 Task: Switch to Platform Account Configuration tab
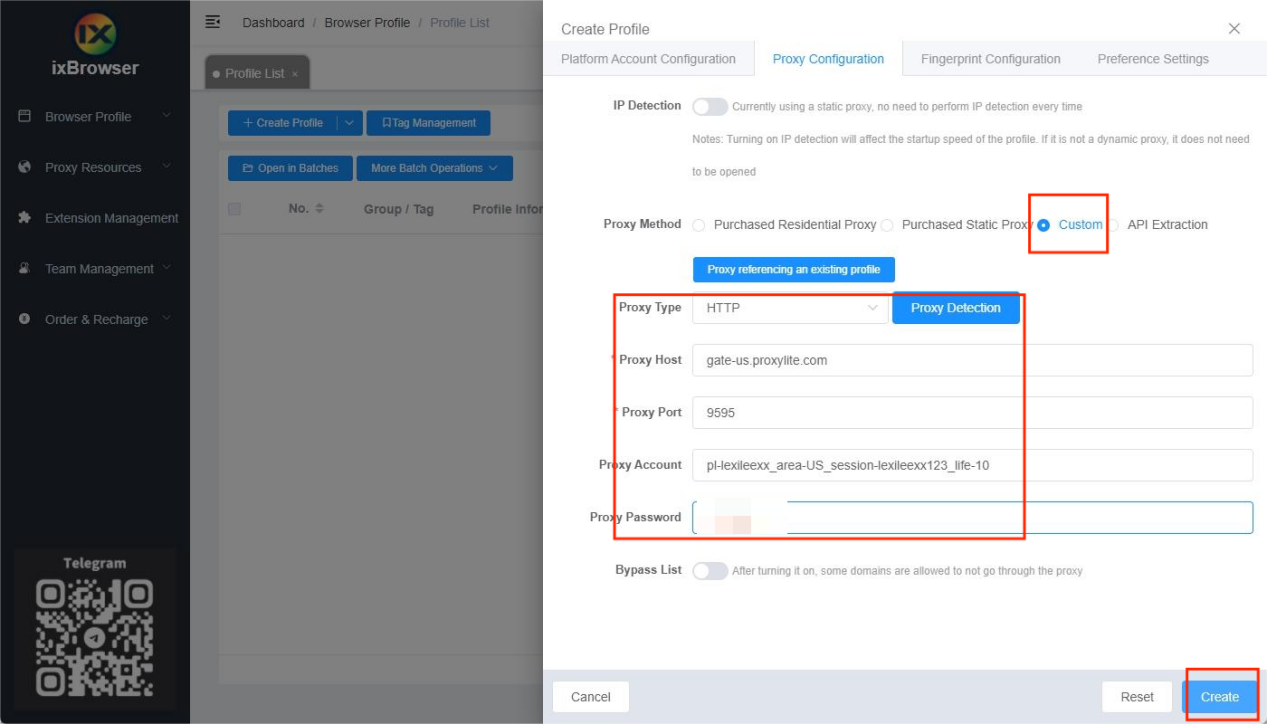click(x=648, y=59)
